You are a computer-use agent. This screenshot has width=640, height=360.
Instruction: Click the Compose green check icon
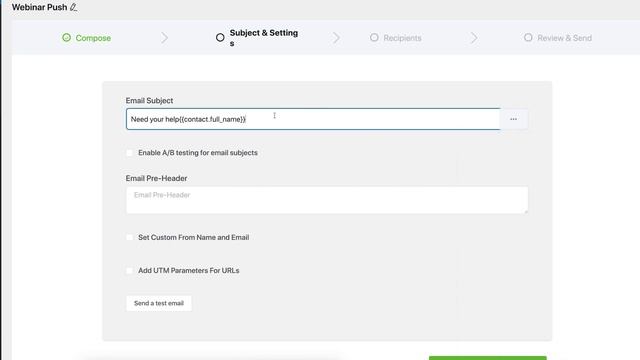pos(66,38)
